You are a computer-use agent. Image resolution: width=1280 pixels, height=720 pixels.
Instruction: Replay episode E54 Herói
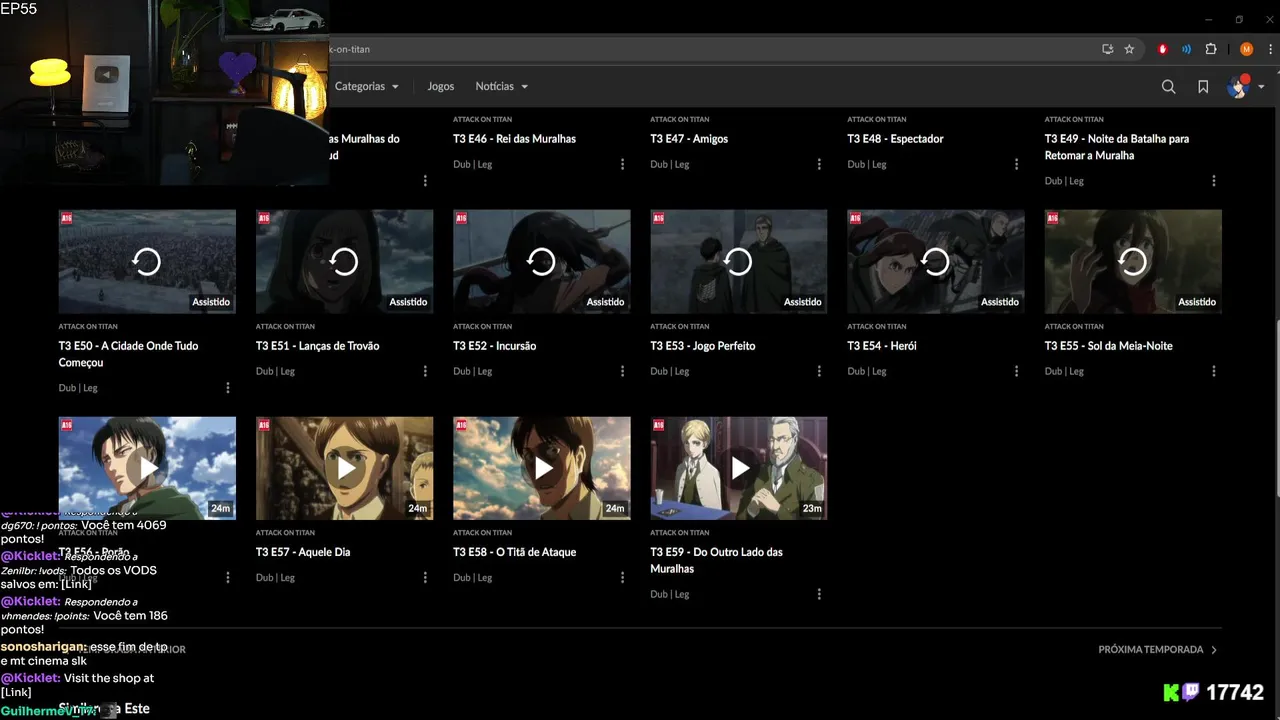coord(935,262)
